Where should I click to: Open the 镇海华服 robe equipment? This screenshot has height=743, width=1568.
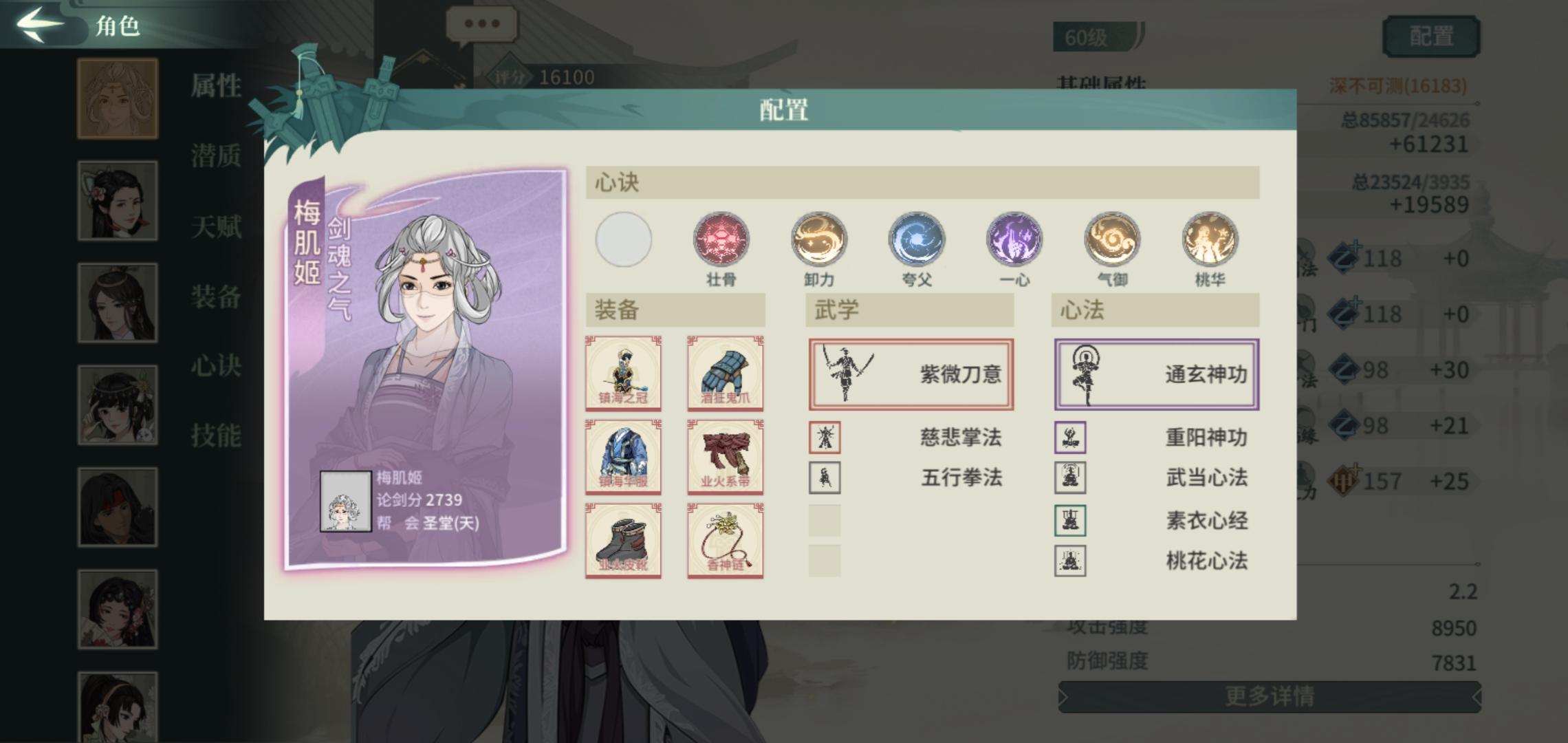coord(623,457)
